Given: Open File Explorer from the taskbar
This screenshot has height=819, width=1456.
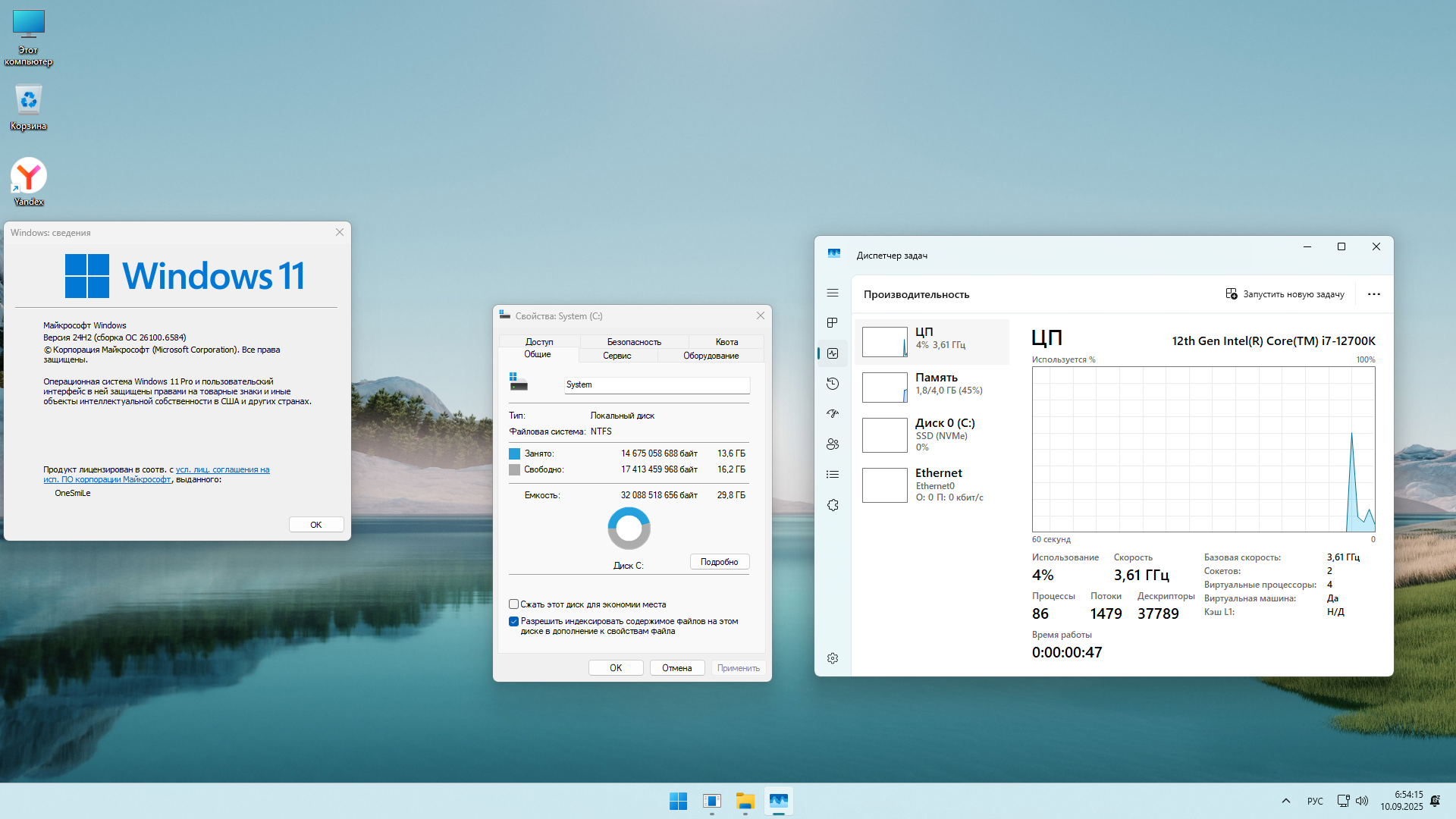Looking at the screenshot, I should point(745,801).
